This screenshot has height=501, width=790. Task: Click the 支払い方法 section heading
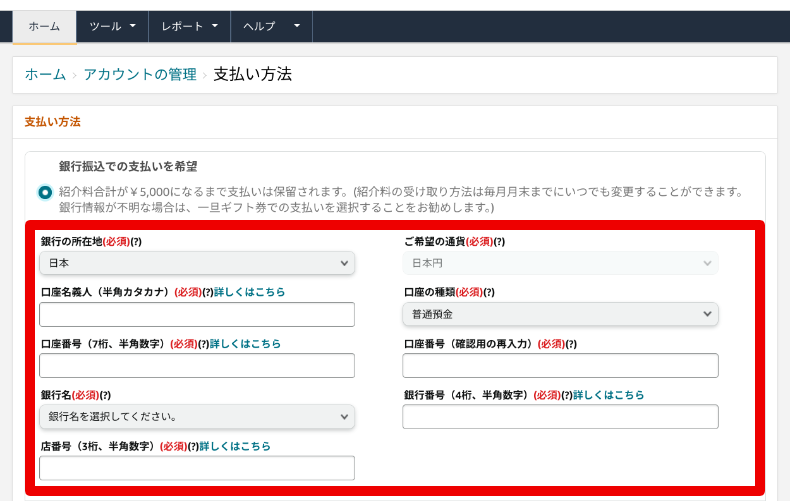click(x=52, y=122)
